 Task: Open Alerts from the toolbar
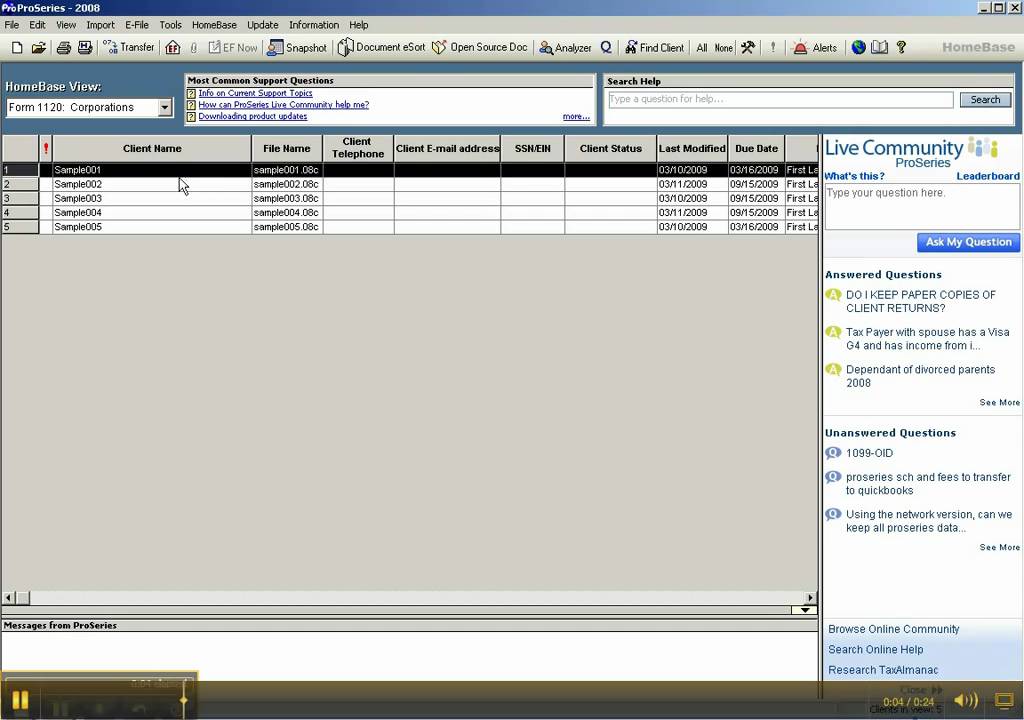point(814,47)
